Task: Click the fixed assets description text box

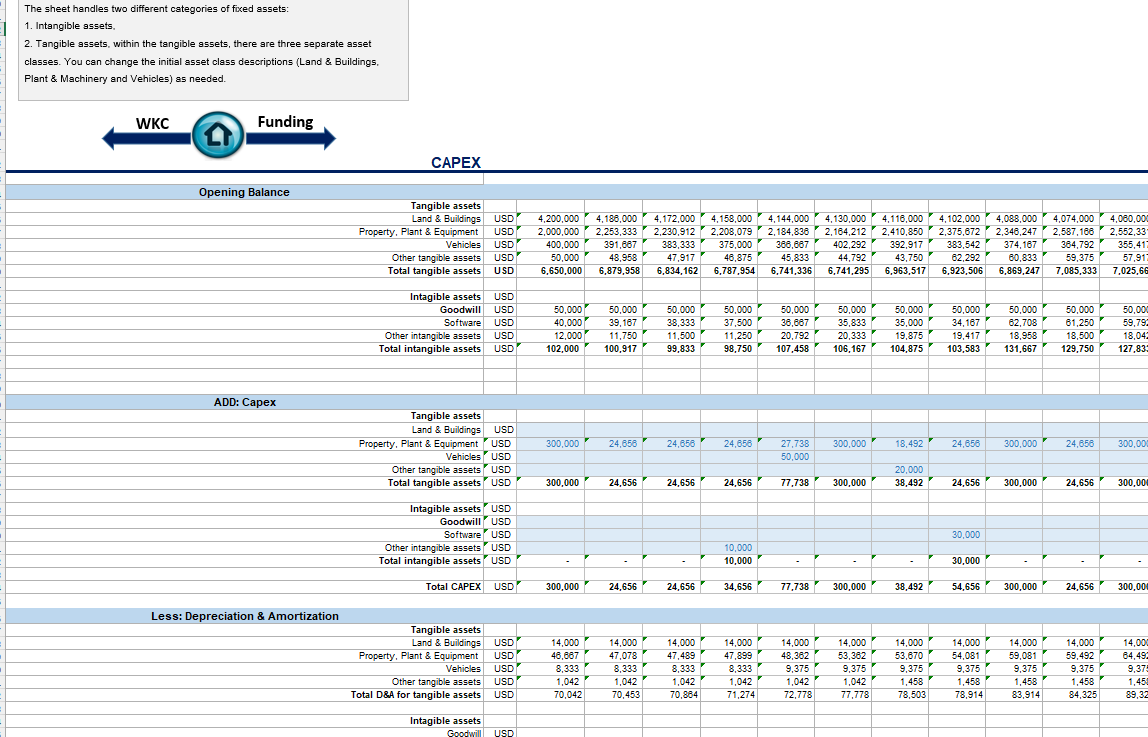Action: pos(213,48)
